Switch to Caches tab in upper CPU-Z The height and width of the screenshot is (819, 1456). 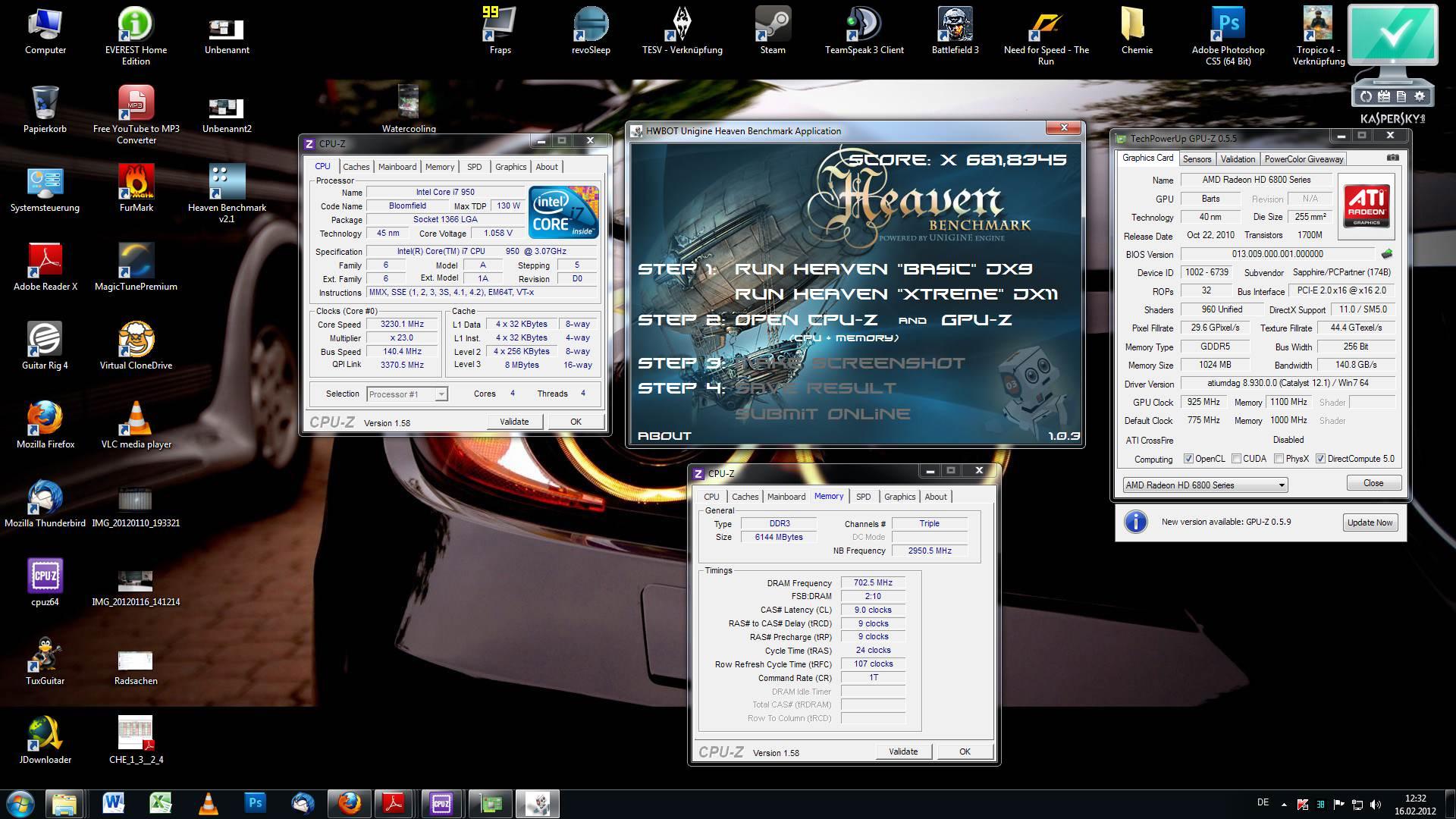356,167
